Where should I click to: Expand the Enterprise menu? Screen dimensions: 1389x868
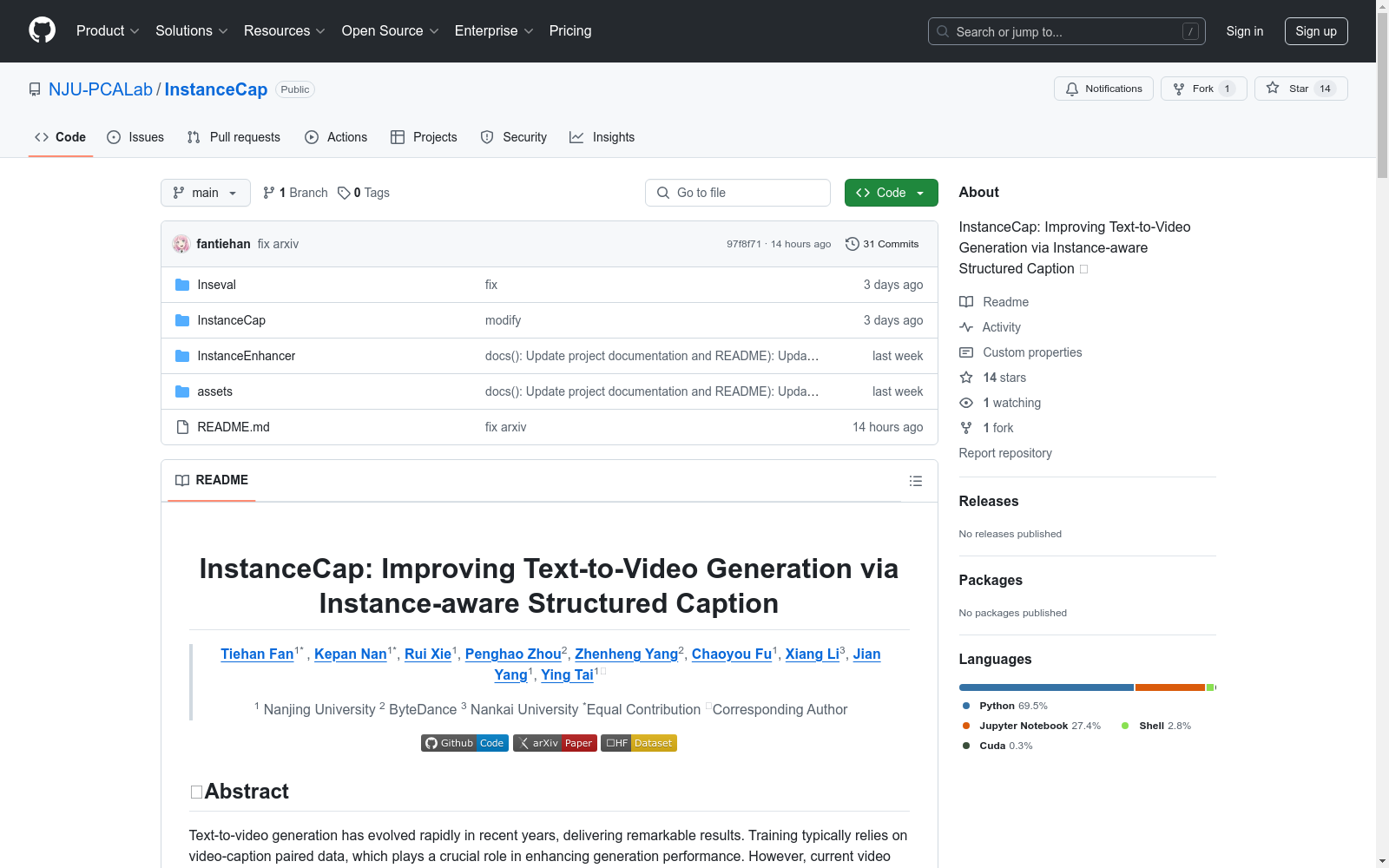coord(494,31)
